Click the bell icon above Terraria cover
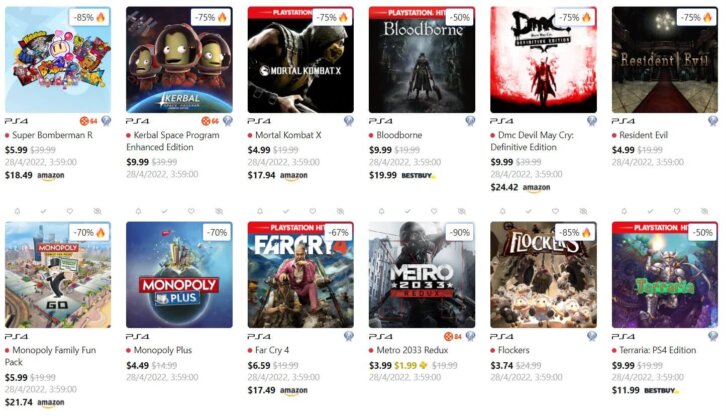Viewport: 726px width, 420px height. pyautogui.click(x=624, y=211)
